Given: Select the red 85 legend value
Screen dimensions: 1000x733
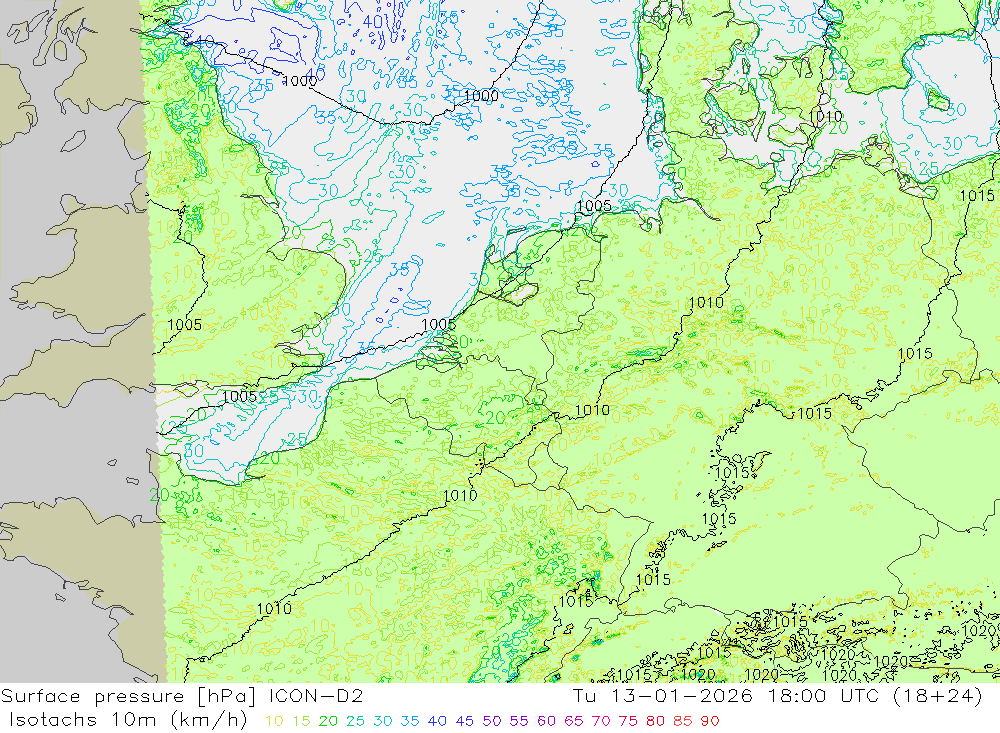Looking at the screenshot, I should [682, 721].
